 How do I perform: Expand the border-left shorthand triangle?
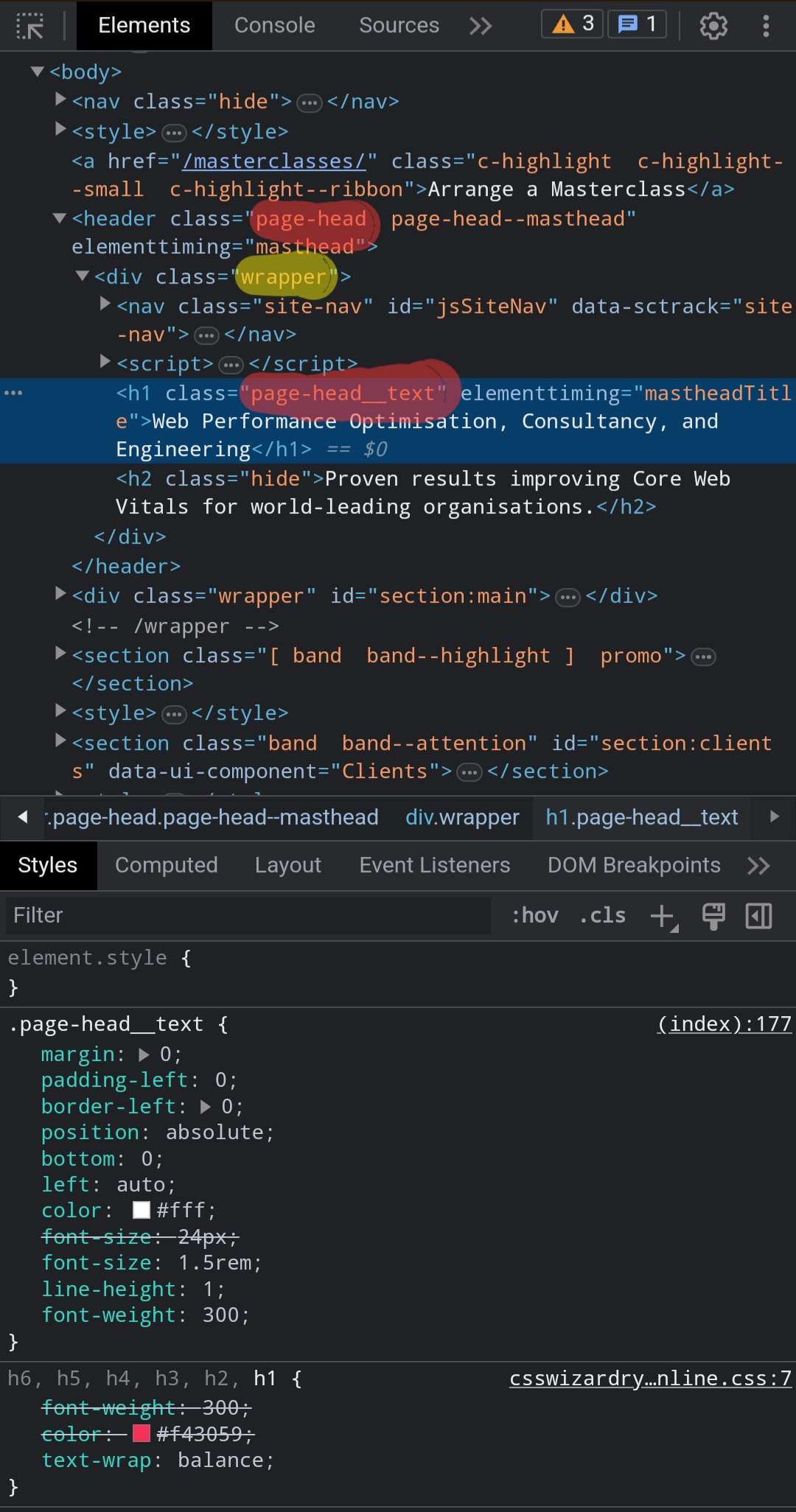click(x=205, y=1107)
